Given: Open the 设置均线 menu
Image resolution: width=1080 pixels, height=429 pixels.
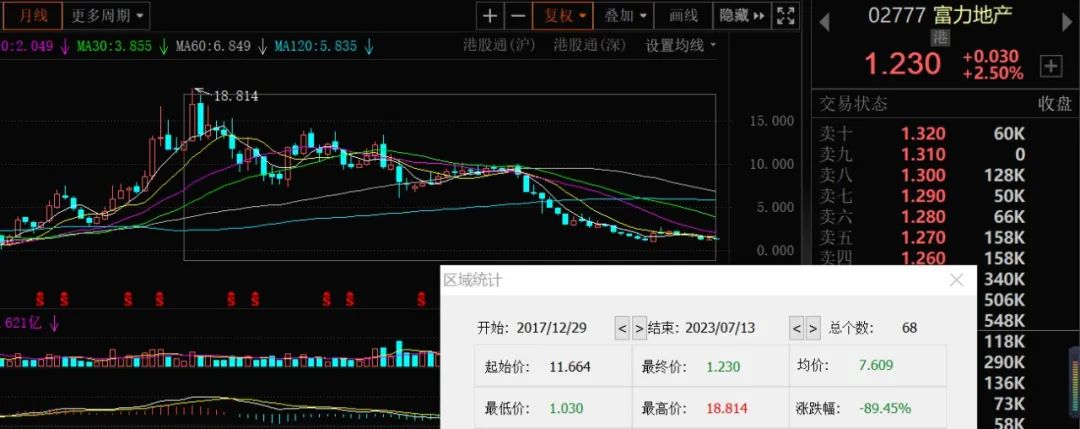Looking at the screenshot, I should (681, 46).
